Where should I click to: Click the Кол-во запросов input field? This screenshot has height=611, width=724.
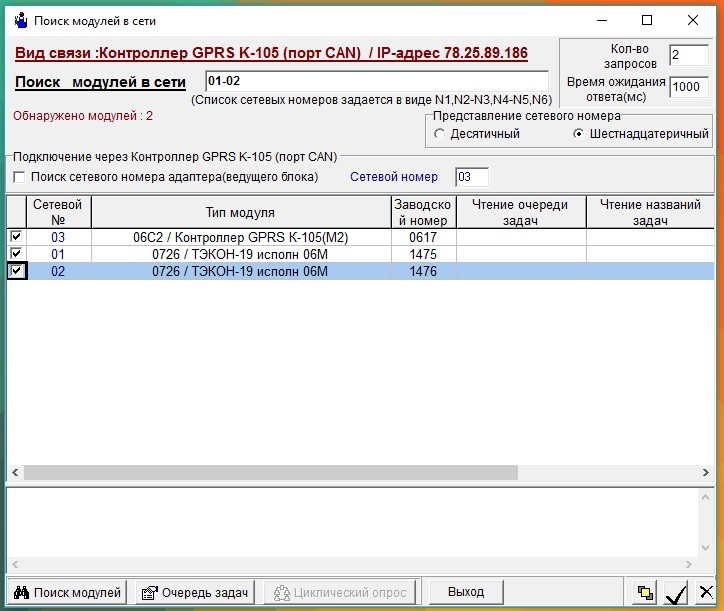tap(688, 55)
